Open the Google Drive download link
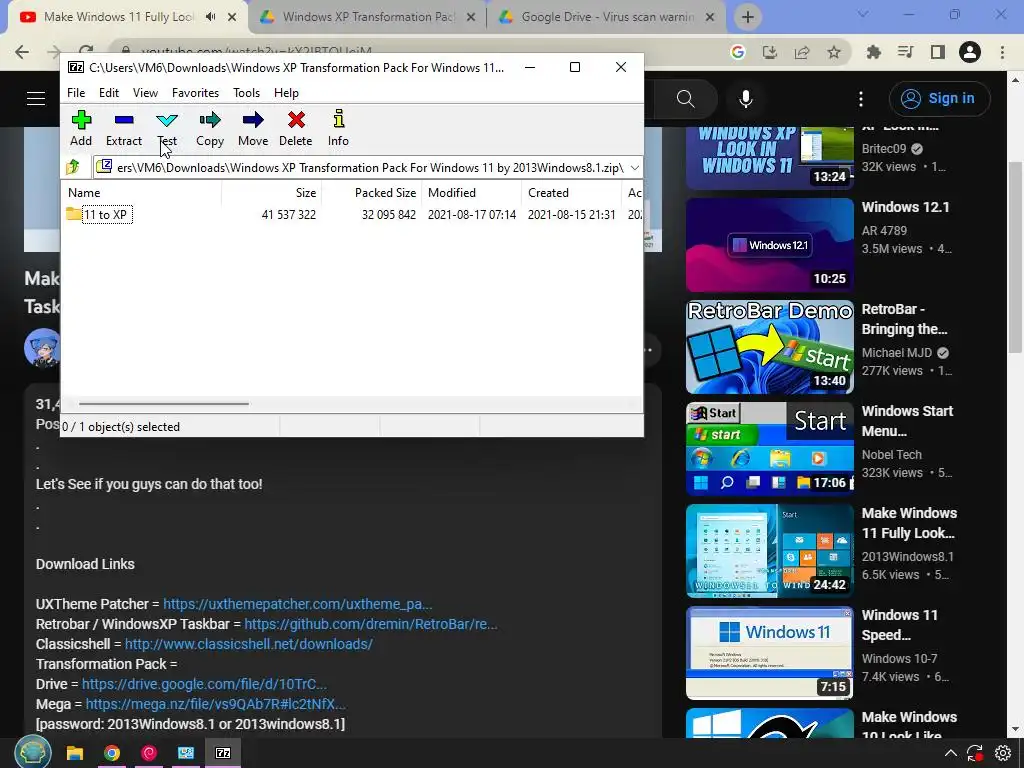 [204, 684]
